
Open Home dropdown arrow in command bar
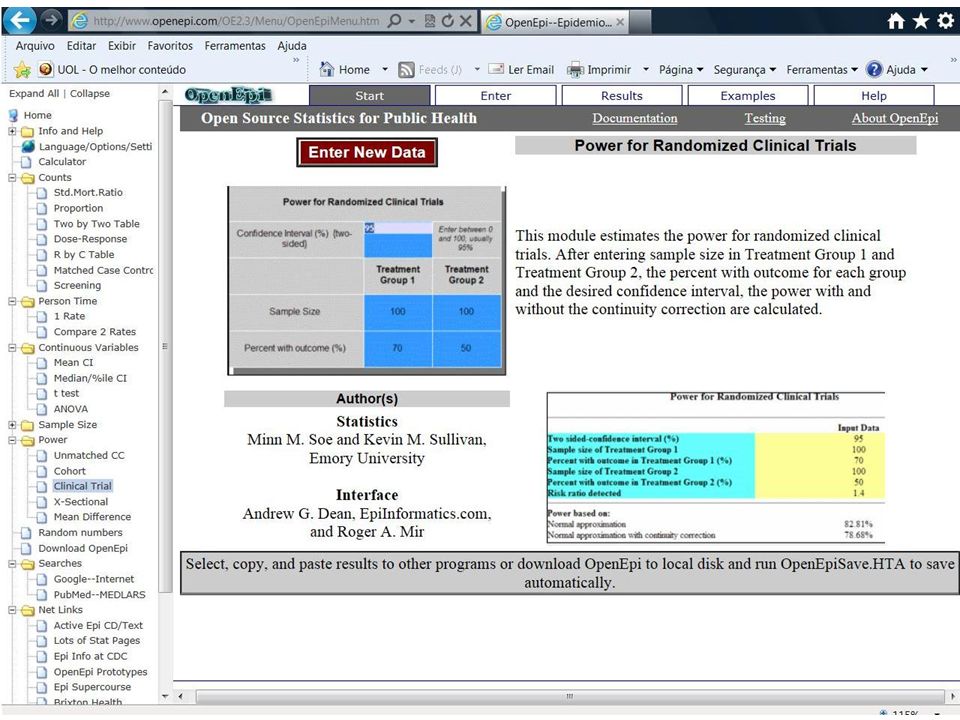coord(384,69)
